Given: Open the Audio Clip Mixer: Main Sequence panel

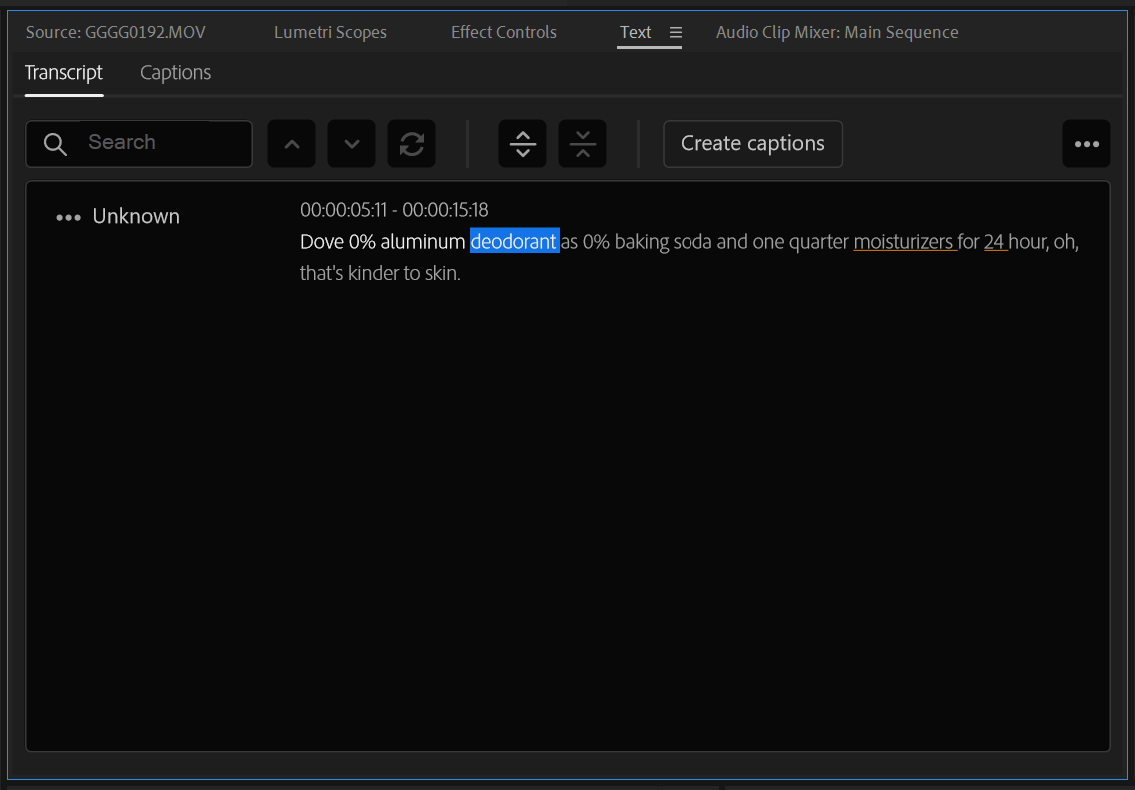Looking at the screenshot, I should tap(837, 32).
